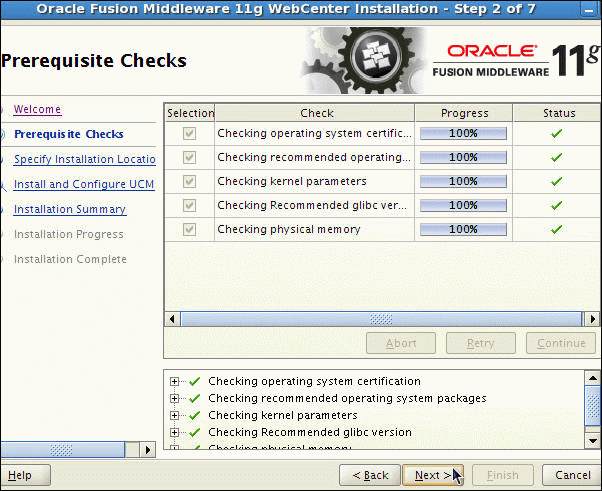Select 'Checking operating system certific...' table cell
The image size is (602, 491).
314,133
